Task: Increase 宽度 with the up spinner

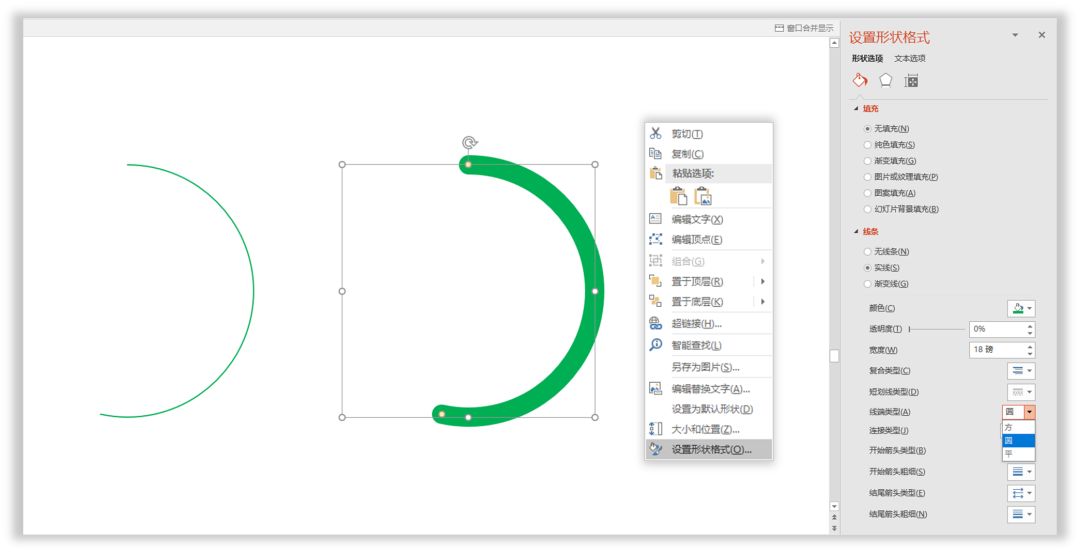Action: [1030, 346]
